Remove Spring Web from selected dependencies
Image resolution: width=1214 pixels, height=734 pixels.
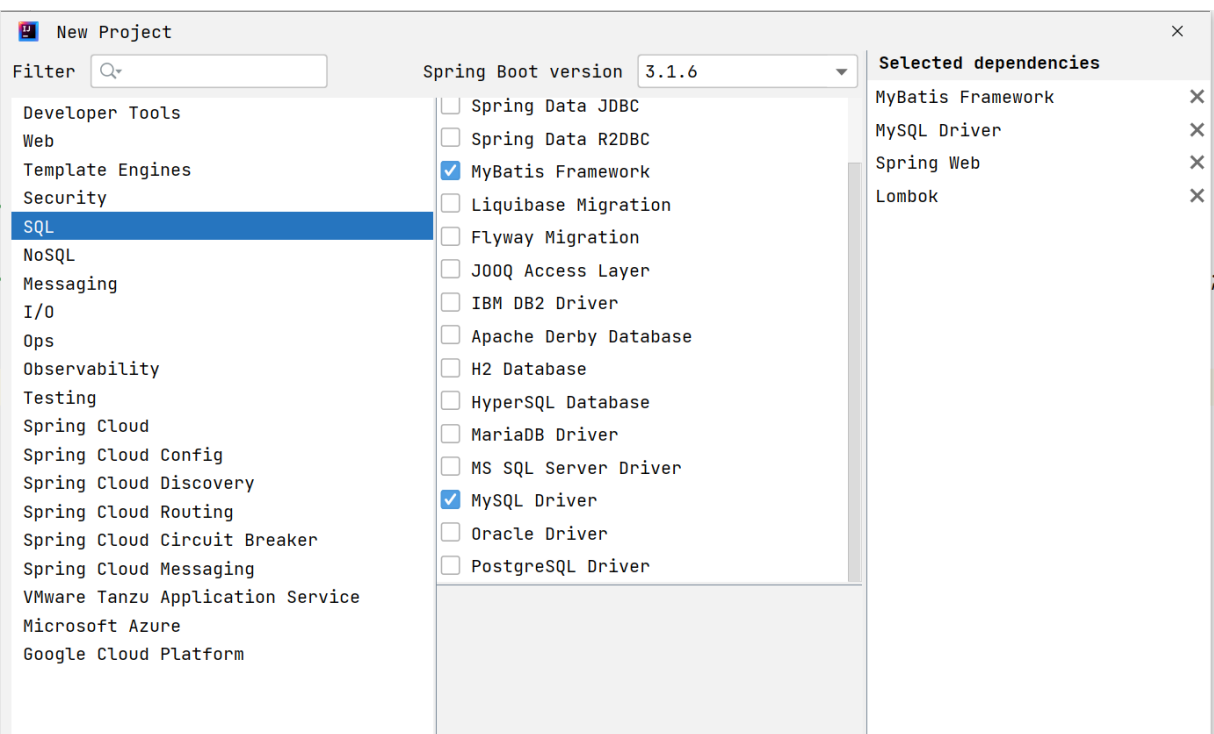[x=1196, y=163]
